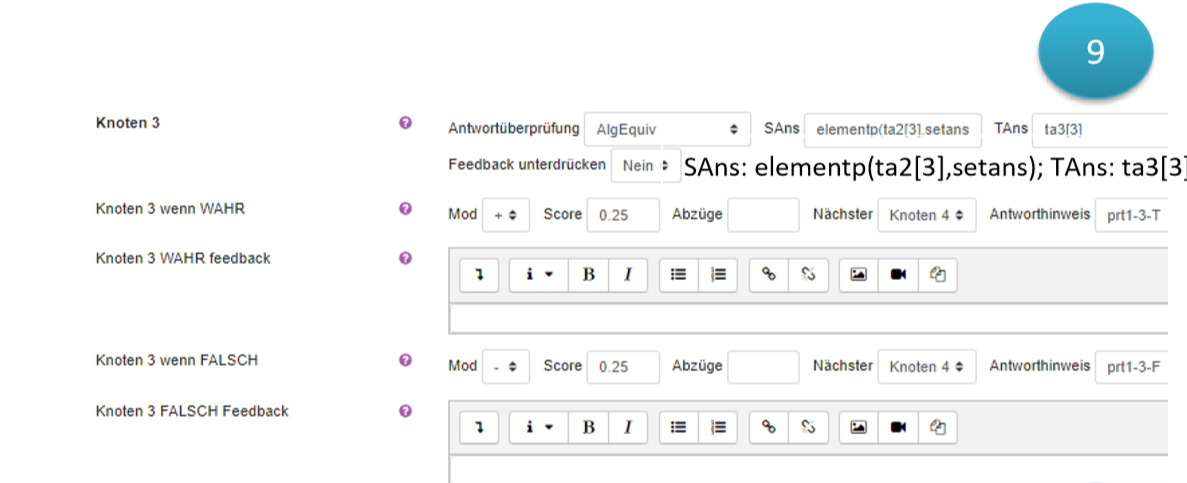Insert video media in FALSCH feedback editor
Screen dimensions: 1187x483
click(897, 427)
